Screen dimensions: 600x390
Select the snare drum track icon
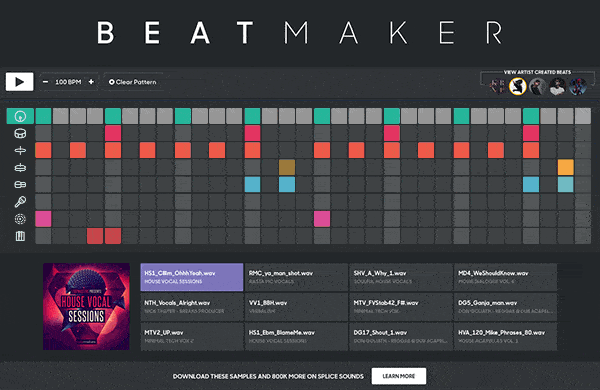(20, 133)
